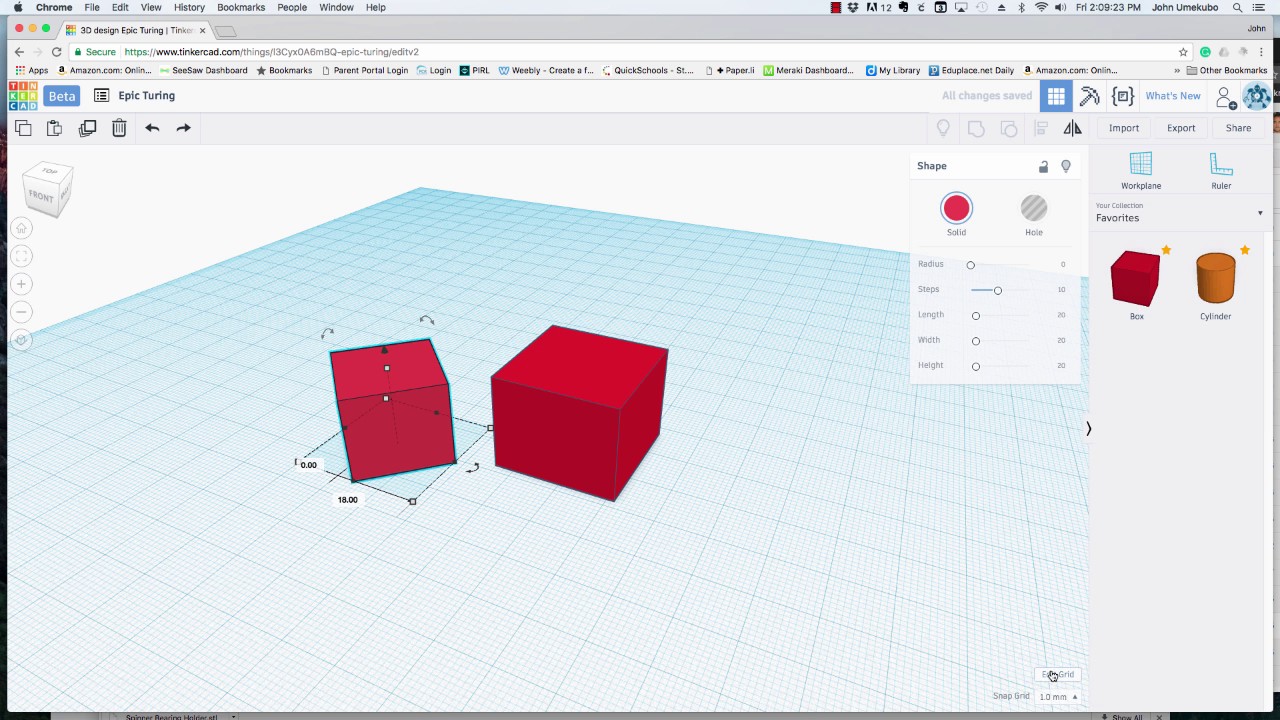The height and width of the screenshot is (720, 1280).
Task: Copy the selected shape
Action: [23, 128]
